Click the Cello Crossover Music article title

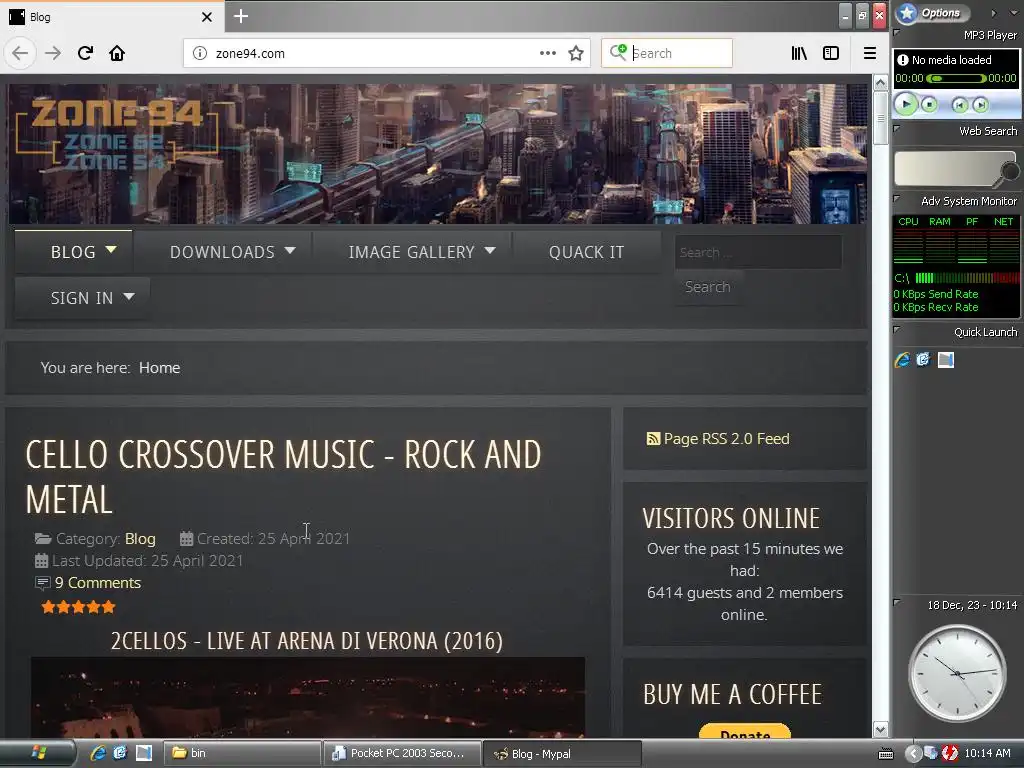(283, 477)
